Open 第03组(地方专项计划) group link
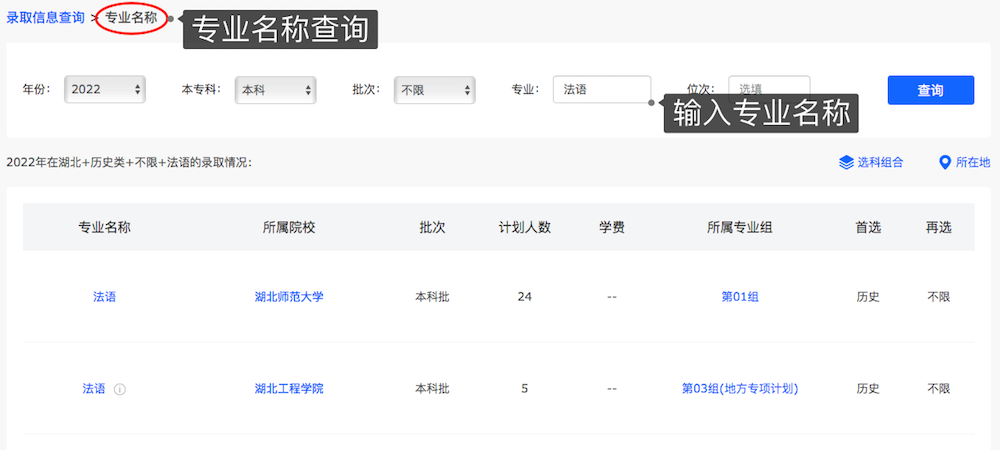This screenshot has height=450, width=1000. [x=740, y=389]
